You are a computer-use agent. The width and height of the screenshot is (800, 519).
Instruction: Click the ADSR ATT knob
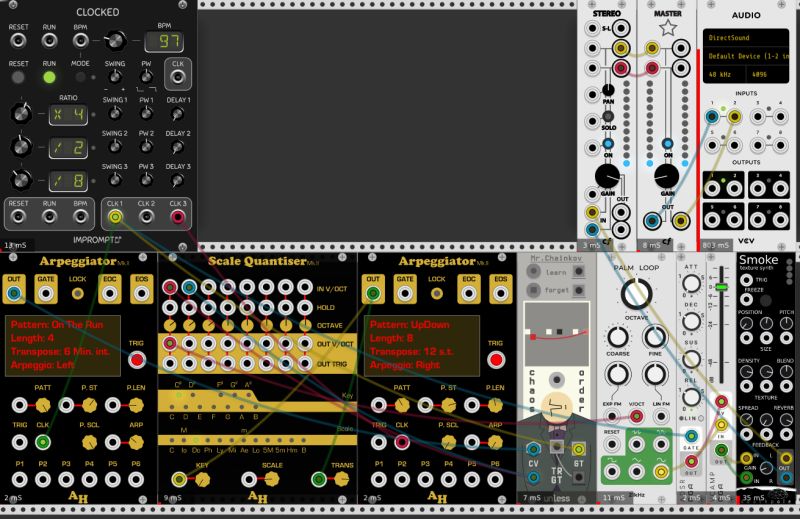691,284
